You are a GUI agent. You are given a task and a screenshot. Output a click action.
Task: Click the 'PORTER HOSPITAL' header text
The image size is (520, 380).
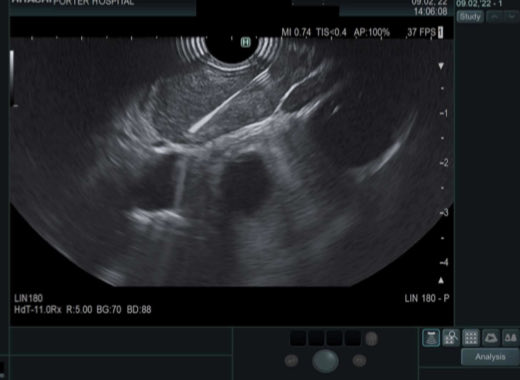(x=94, y=3)
